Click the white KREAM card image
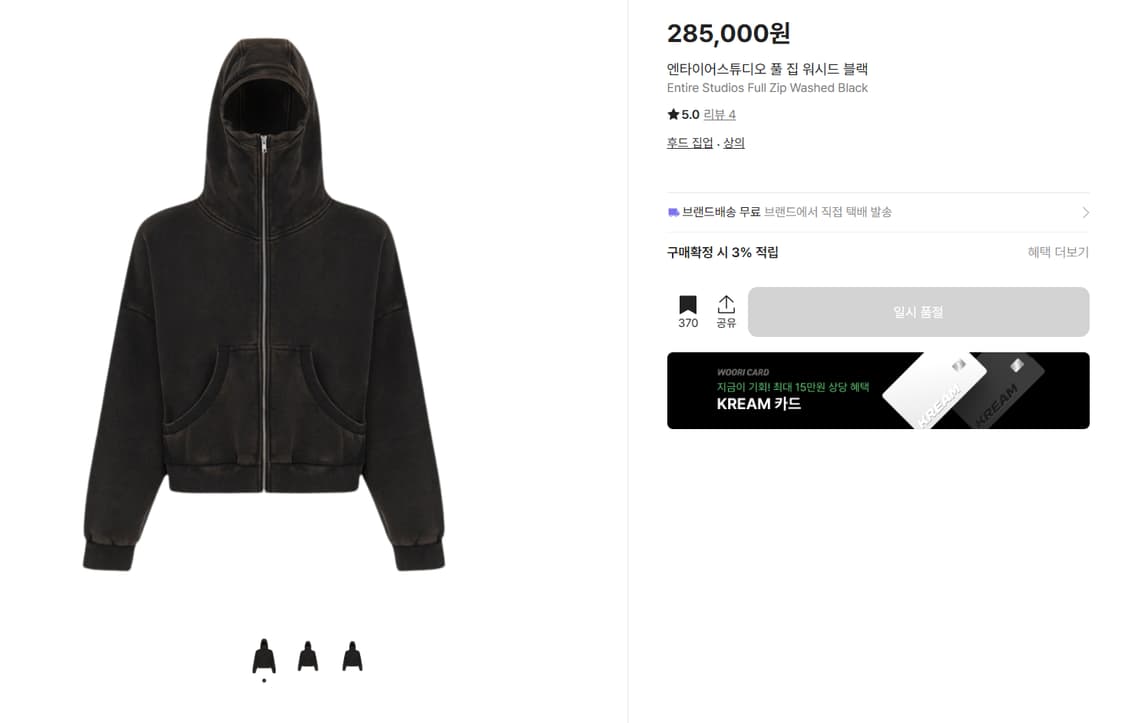This screenshot has height=723, width=1125. [x=934, y=391]
